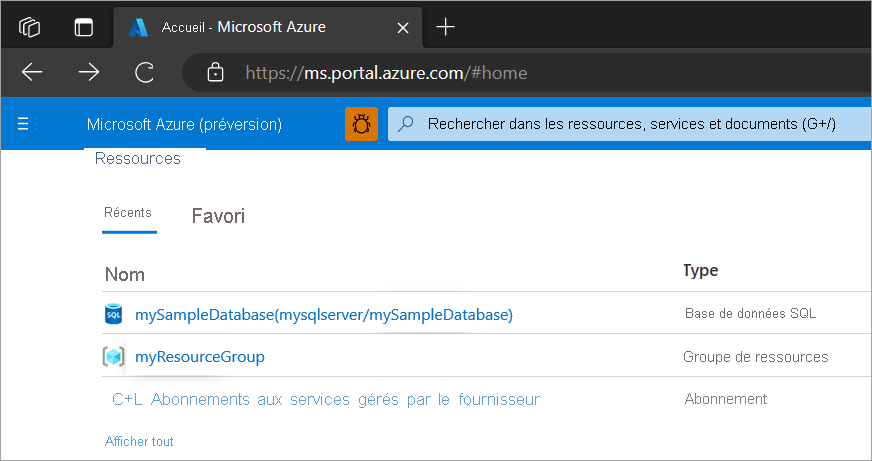Open the Abonnements aux services gérés subscription
The height and width of the screenshot is (461, 872).
[326, 399]
